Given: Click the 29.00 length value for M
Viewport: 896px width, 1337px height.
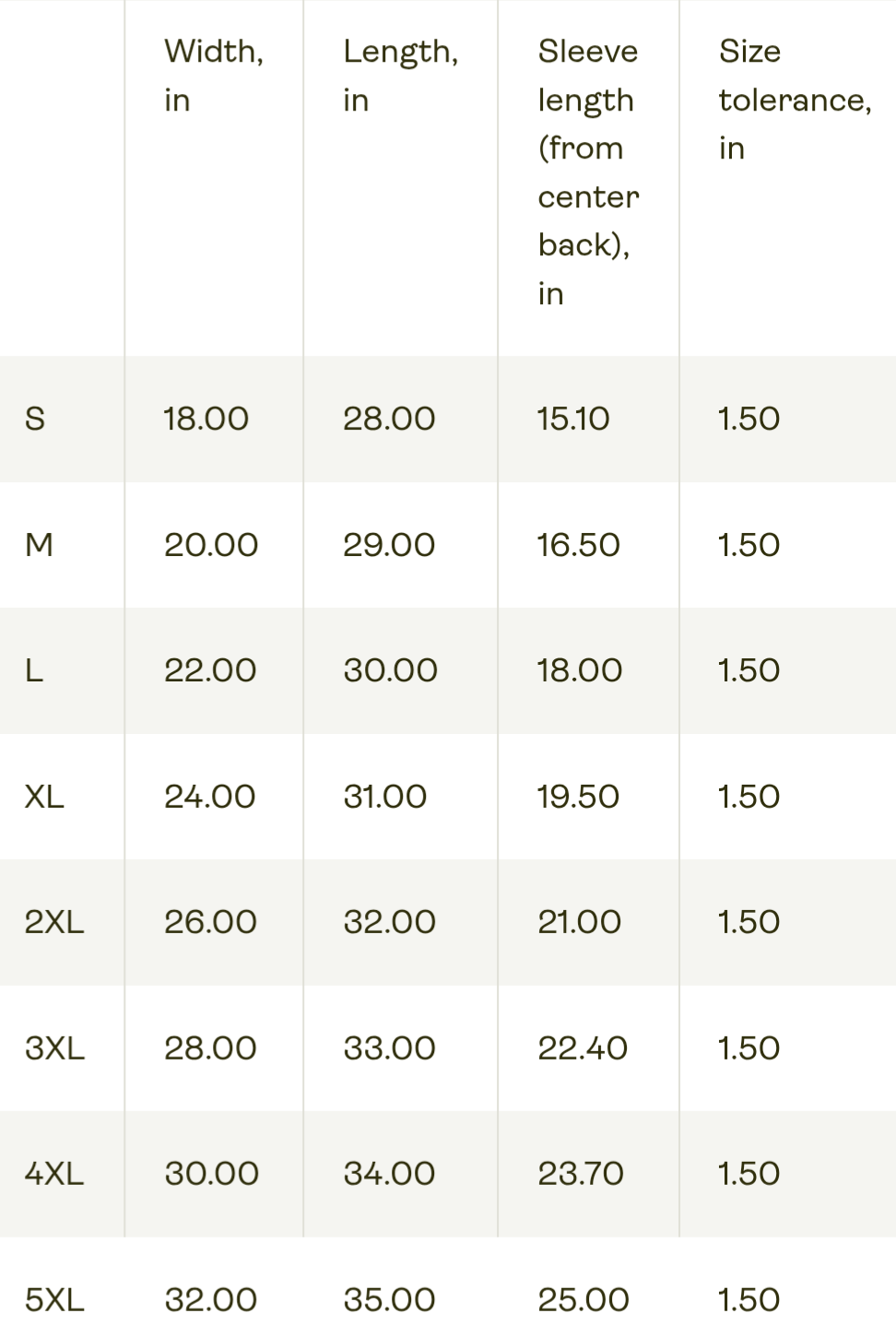Looking at the screenshot, I should [389, 546].
